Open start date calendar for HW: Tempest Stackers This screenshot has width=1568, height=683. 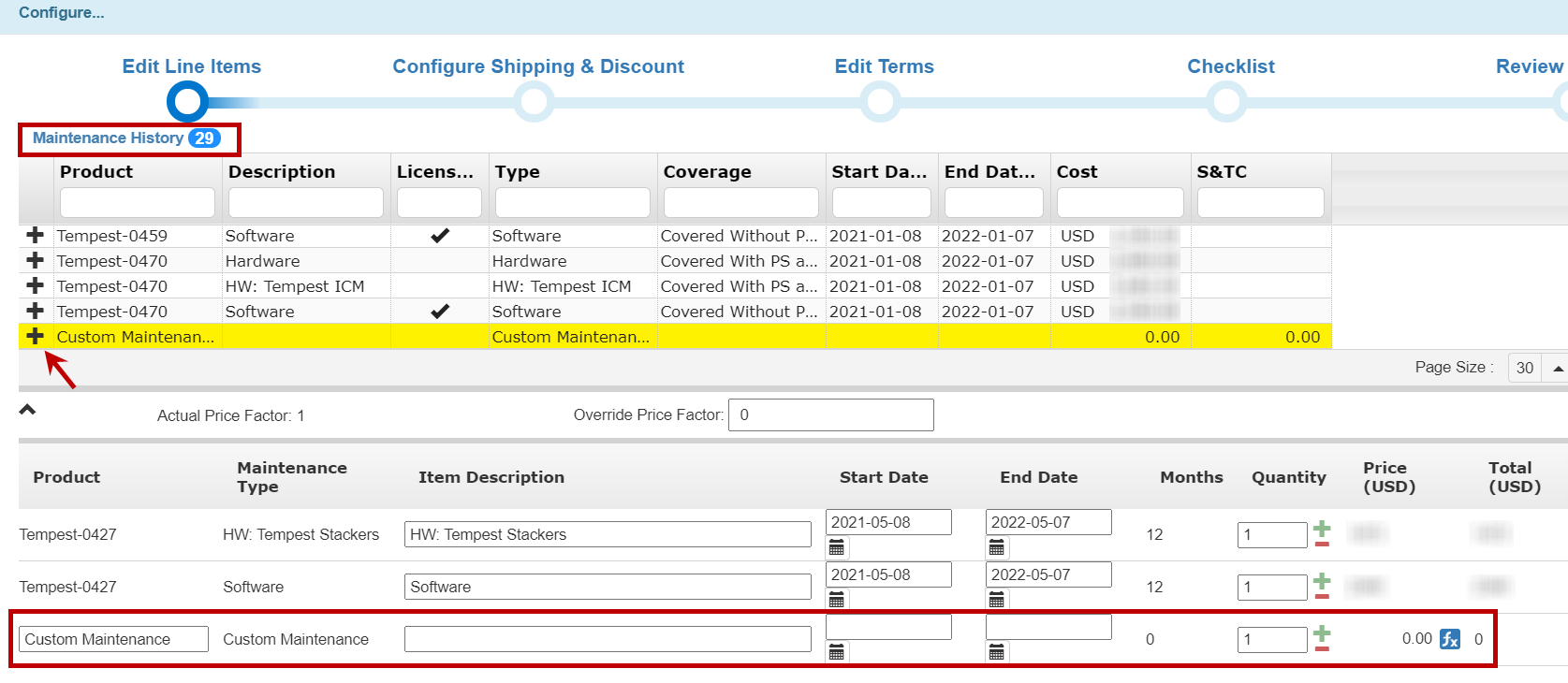(837, 547)
